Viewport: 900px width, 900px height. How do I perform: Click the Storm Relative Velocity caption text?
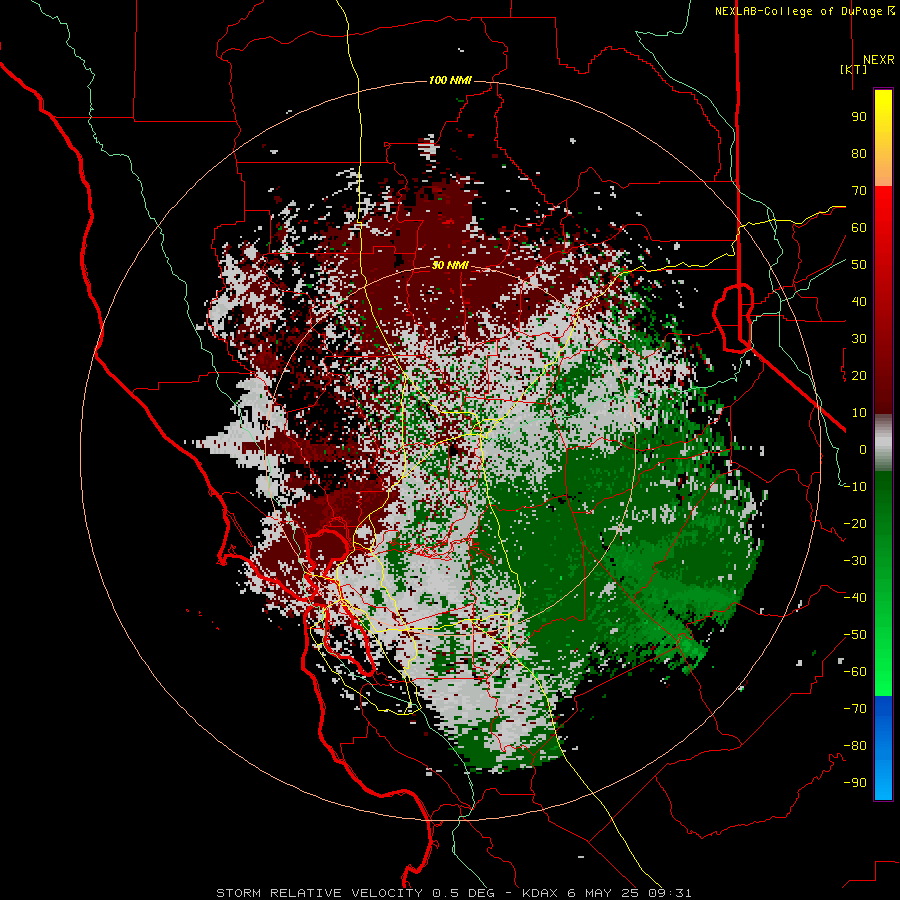(x=319, y=893)
